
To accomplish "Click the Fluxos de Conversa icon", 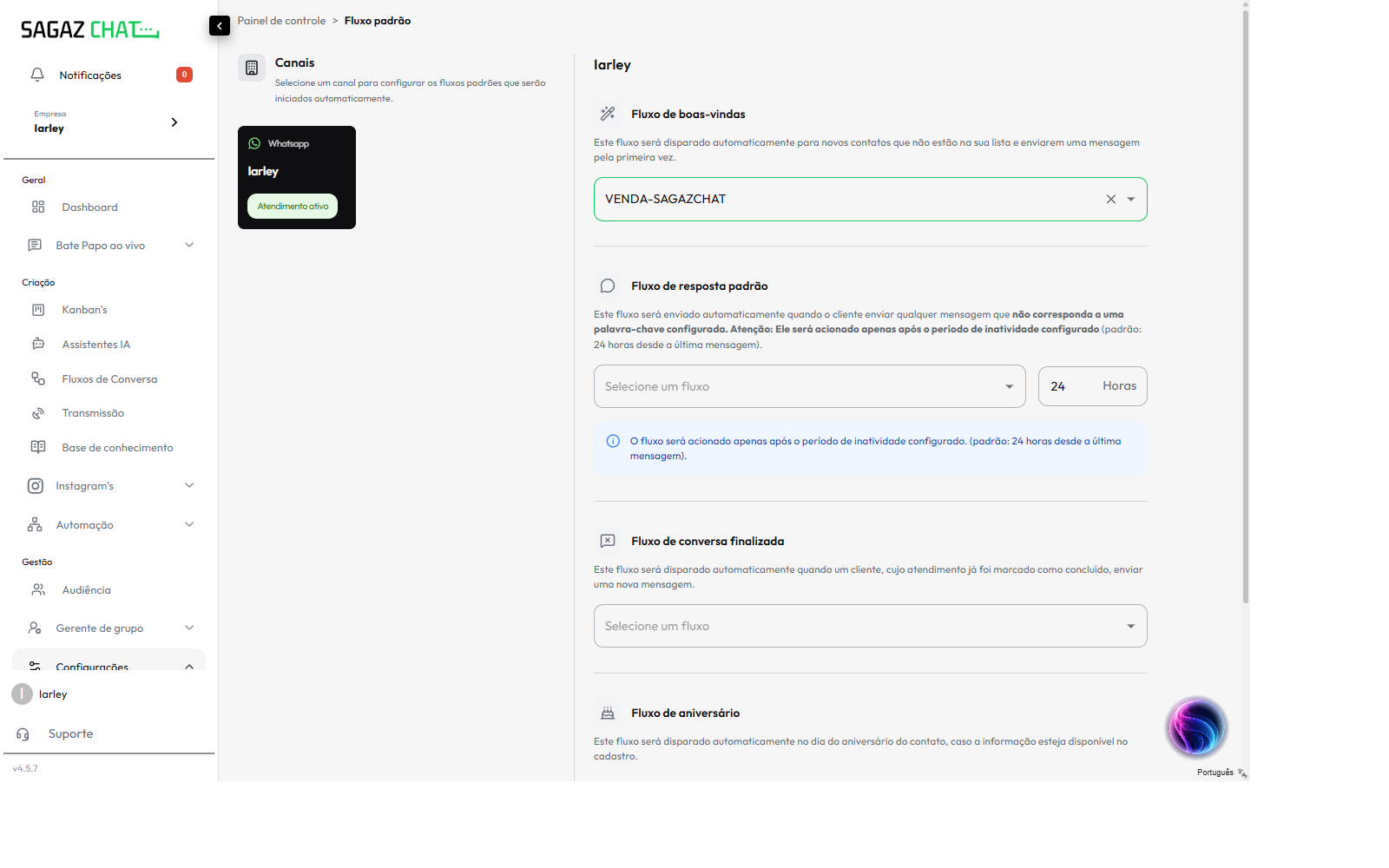I will click(x=38, y=378).
